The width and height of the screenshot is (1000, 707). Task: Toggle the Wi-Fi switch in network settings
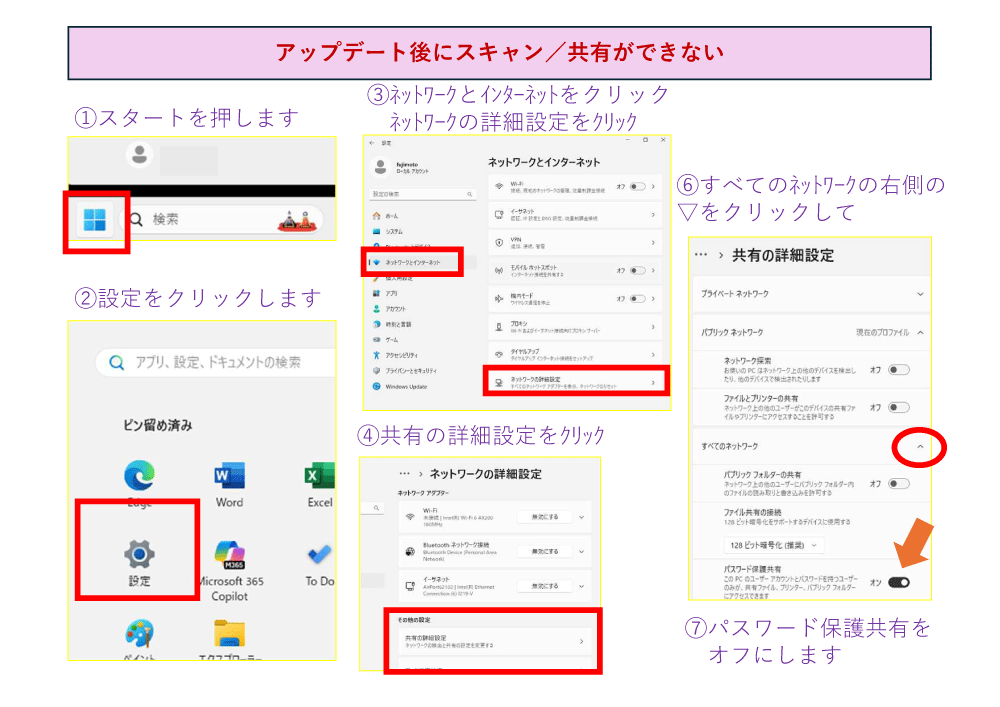coord(637,186)
